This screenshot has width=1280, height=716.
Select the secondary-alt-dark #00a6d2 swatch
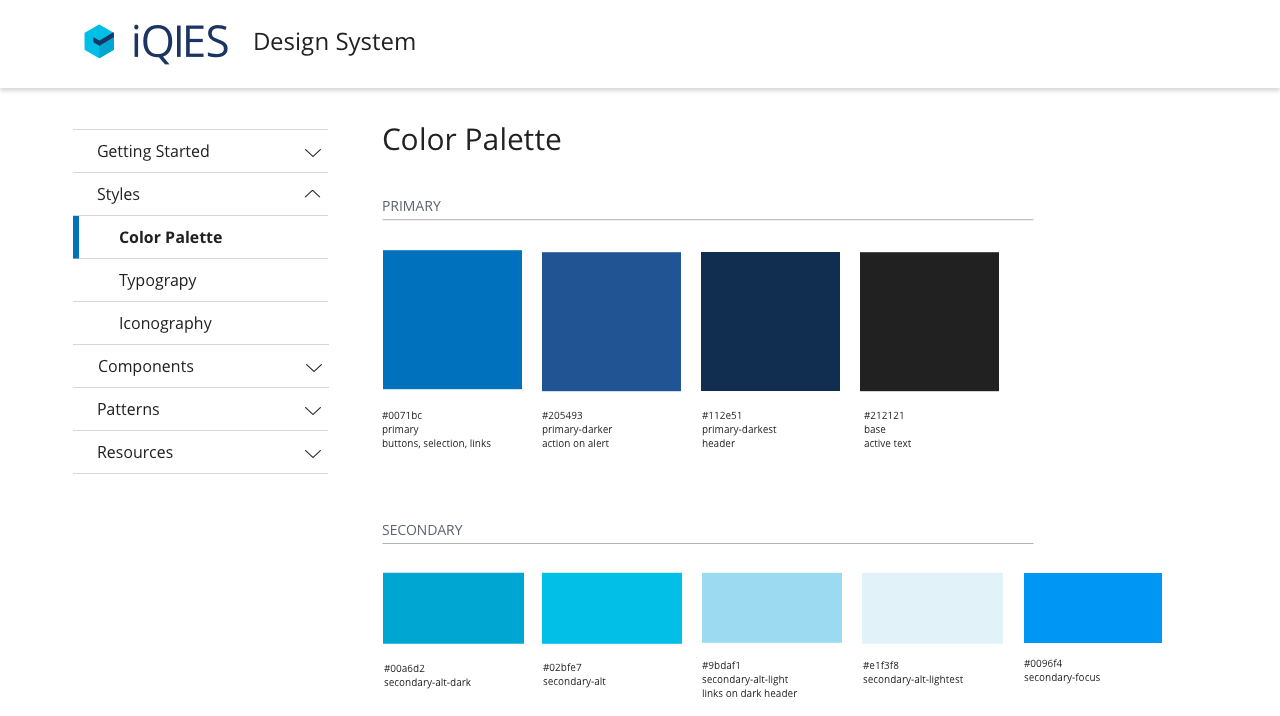[453, 608]
